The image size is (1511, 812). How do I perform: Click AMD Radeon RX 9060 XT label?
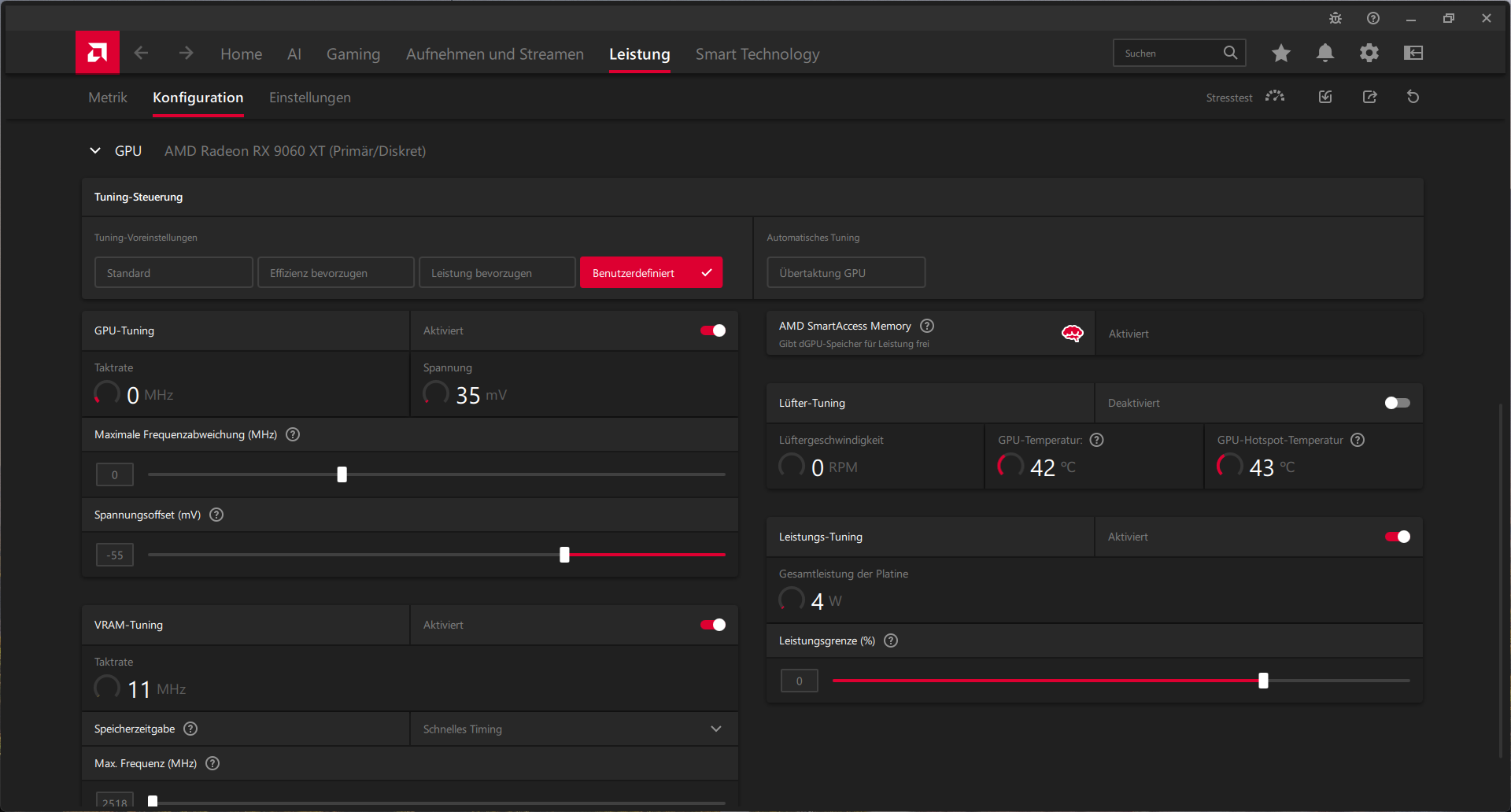tap(295, 151)
